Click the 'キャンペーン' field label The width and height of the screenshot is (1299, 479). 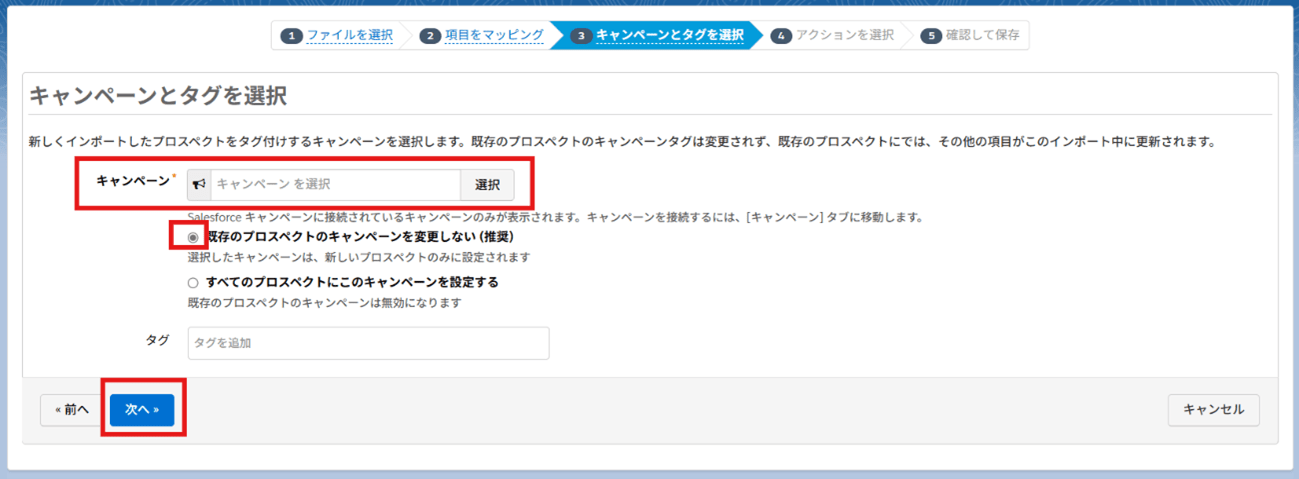click(133, 181)
